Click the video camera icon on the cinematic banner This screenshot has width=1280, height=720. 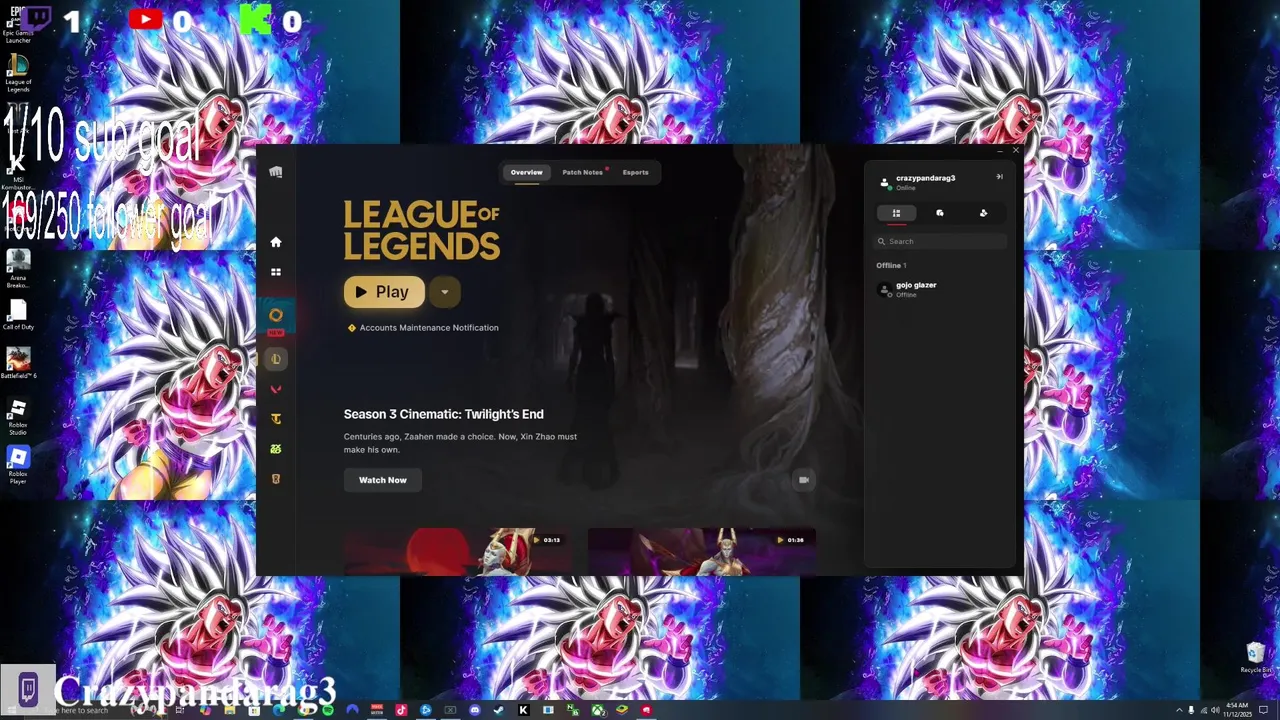pos(803,480)
